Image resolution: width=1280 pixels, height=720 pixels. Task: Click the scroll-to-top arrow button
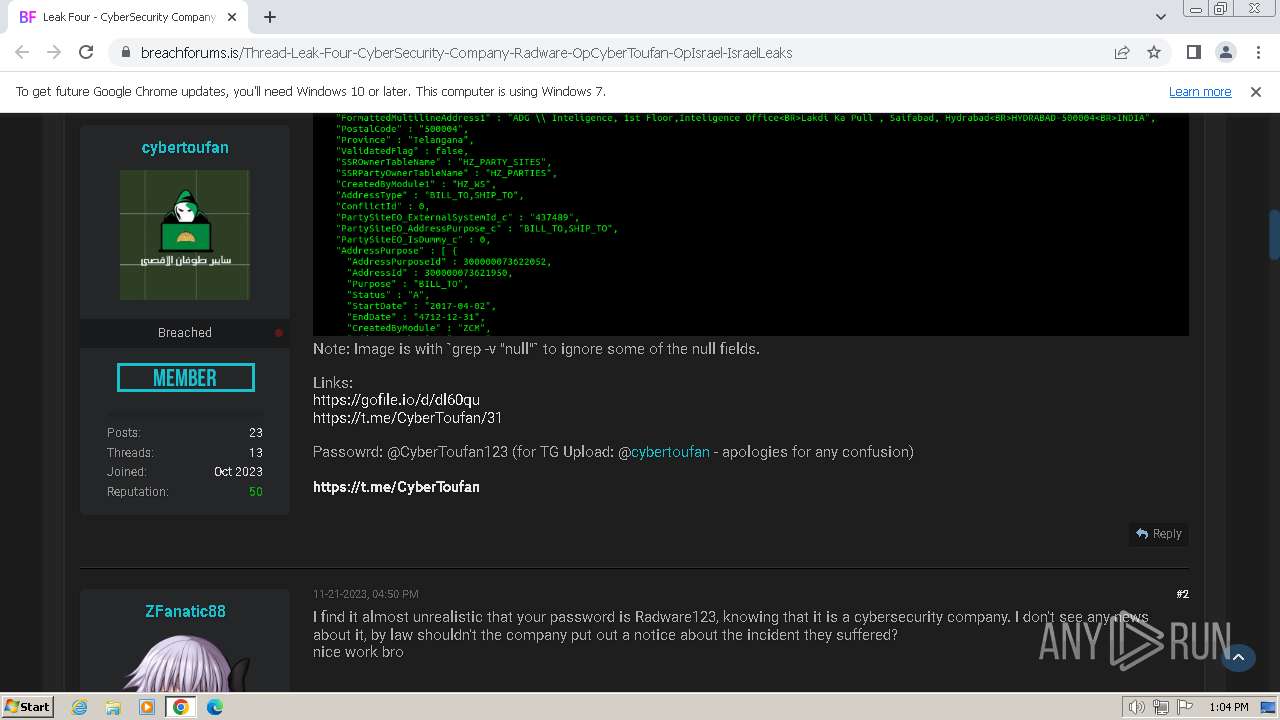(x=1238, y=657)
